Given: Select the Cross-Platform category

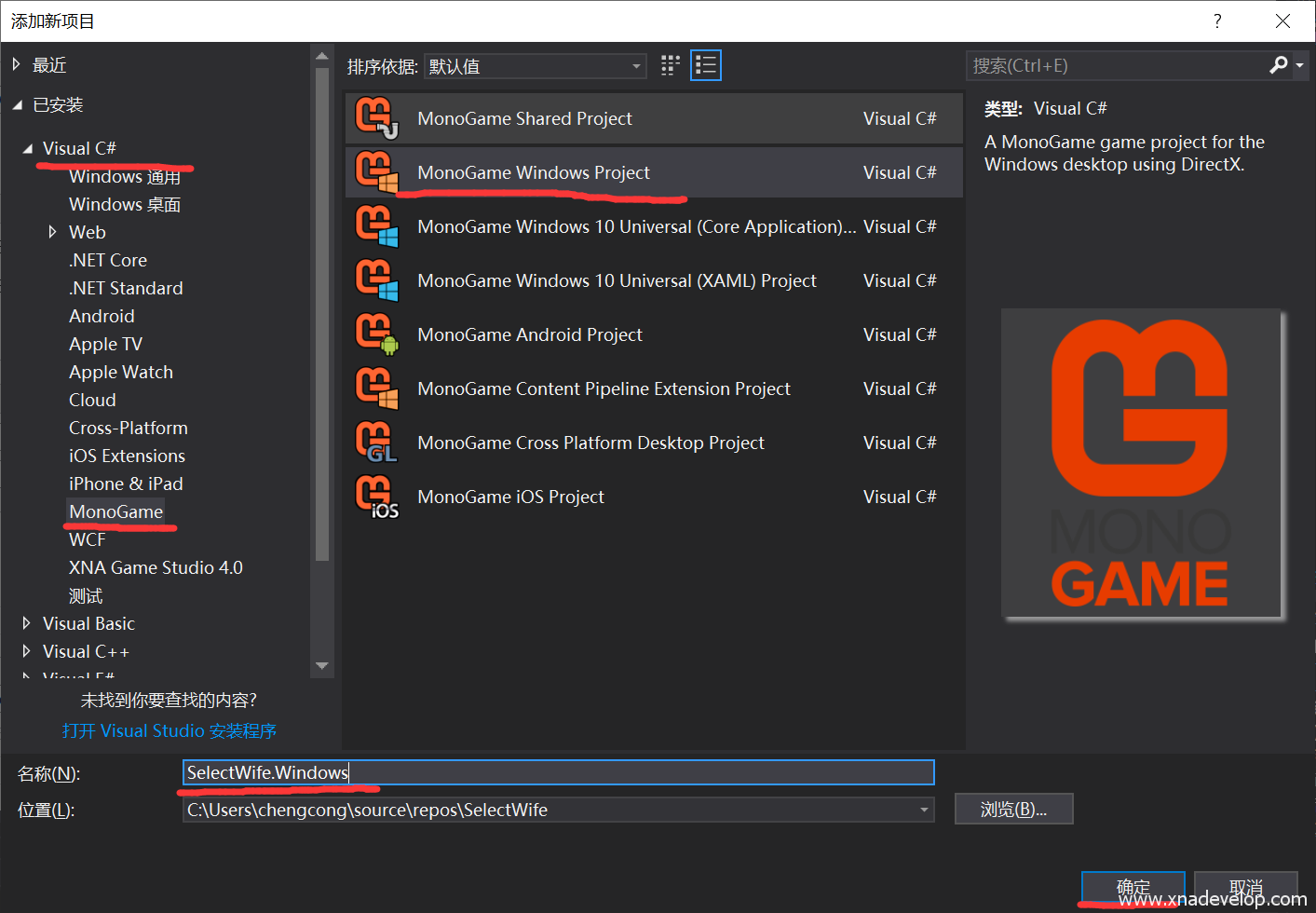Looking at the screenshot, I should [x=129, y=428].
